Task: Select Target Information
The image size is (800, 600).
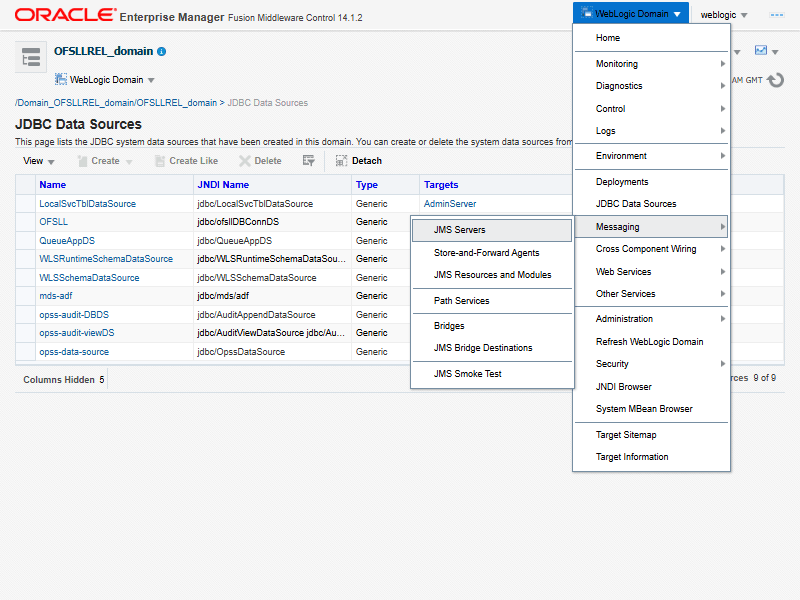Action: click(x=652, y=457)
